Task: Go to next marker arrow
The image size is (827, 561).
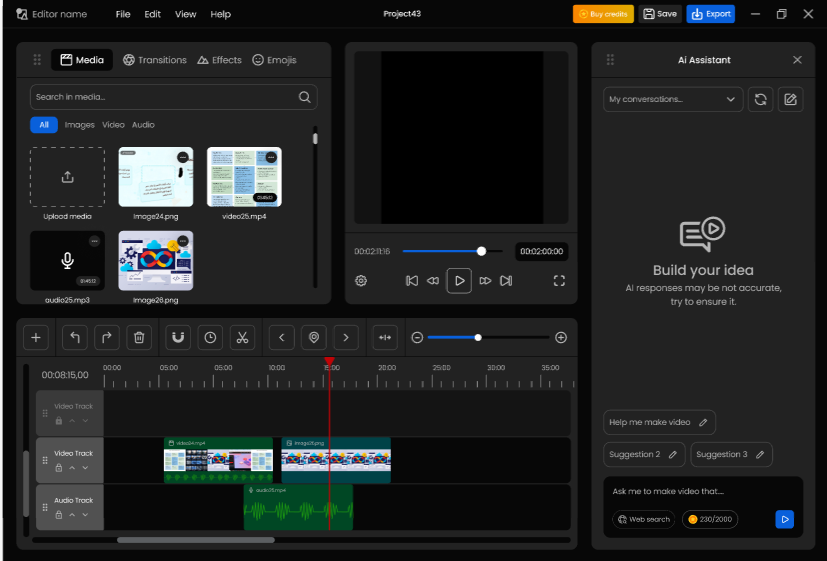Action: [346, 337]
